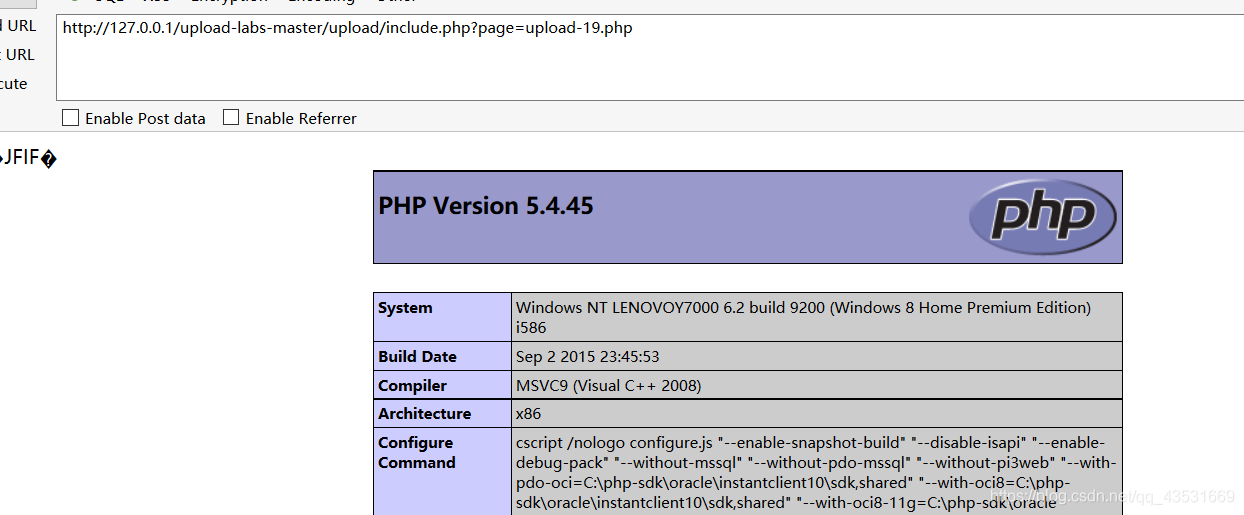Screen dimensions: 1244x515
Task: Select the Windows NT LENOVOY7000 system value
Action: [803, 317]
